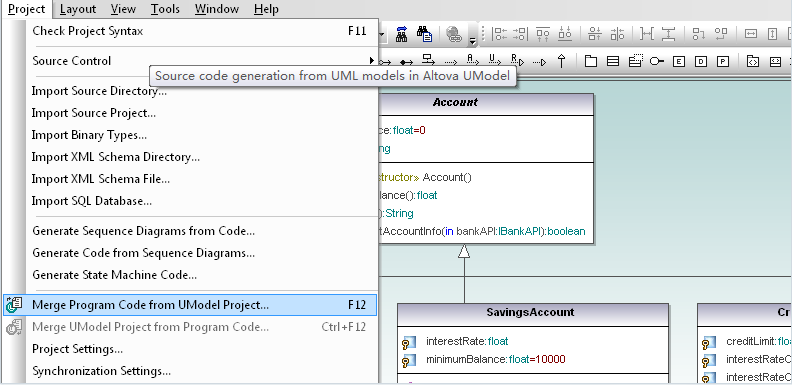The width and height of the screenshot is (792, 385).
Task: Select the Package folder tool icon
Action: (590, 61)
